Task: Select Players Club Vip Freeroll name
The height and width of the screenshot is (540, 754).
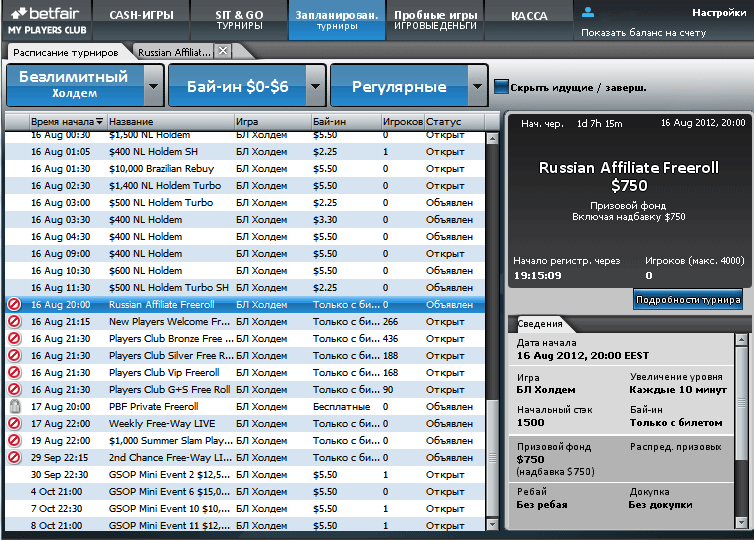Action: [x=164, y=372]
